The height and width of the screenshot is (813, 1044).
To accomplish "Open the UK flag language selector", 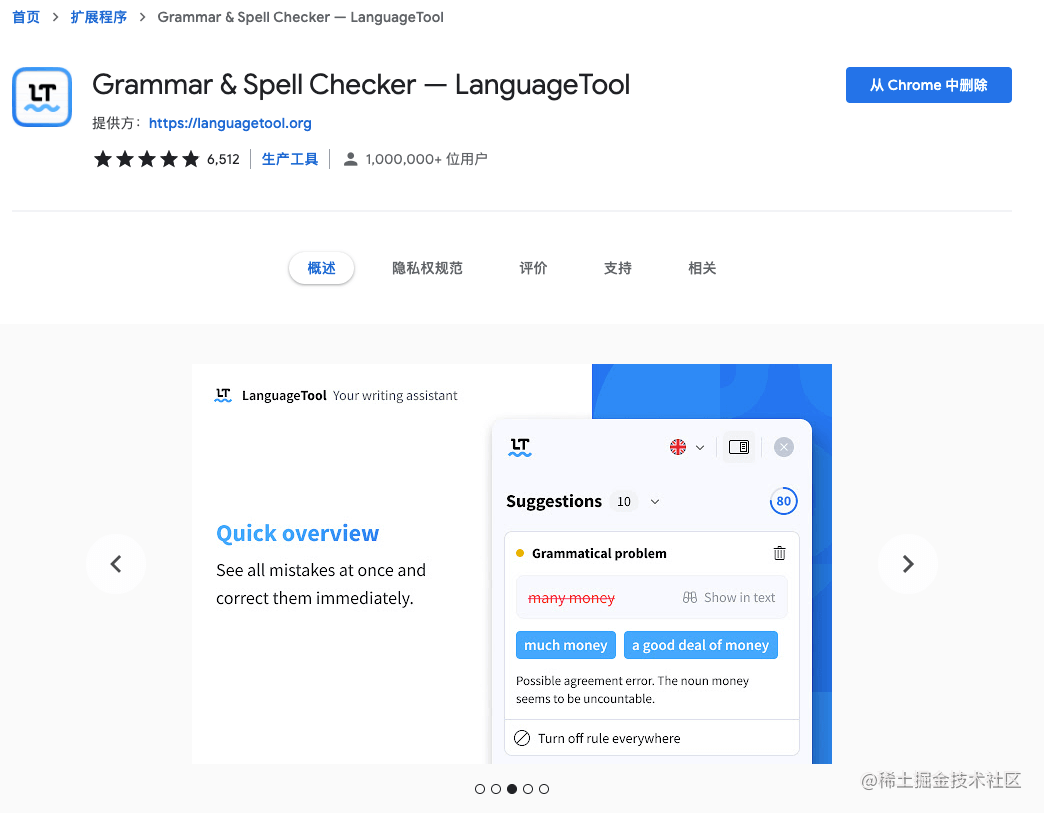I will pyautogui.click(x=678, y=447).
